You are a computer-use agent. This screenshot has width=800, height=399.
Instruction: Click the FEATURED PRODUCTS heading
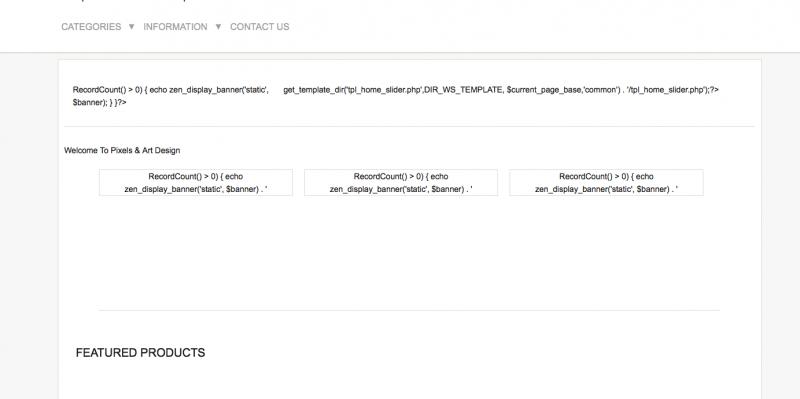(140, 353)
